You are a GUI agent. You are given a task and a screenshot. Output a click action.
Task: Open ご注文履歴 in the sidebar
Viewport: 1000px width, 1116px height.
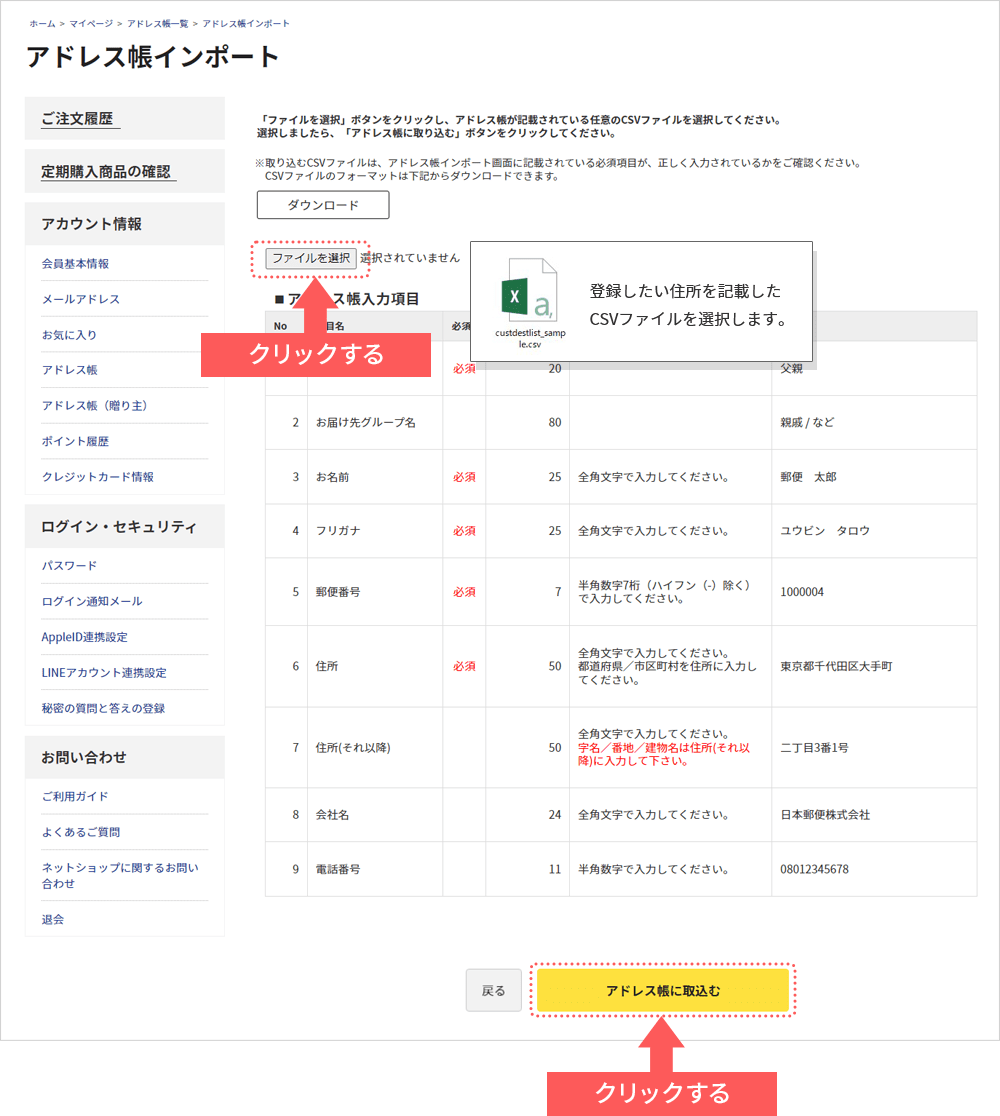(78, 119)
